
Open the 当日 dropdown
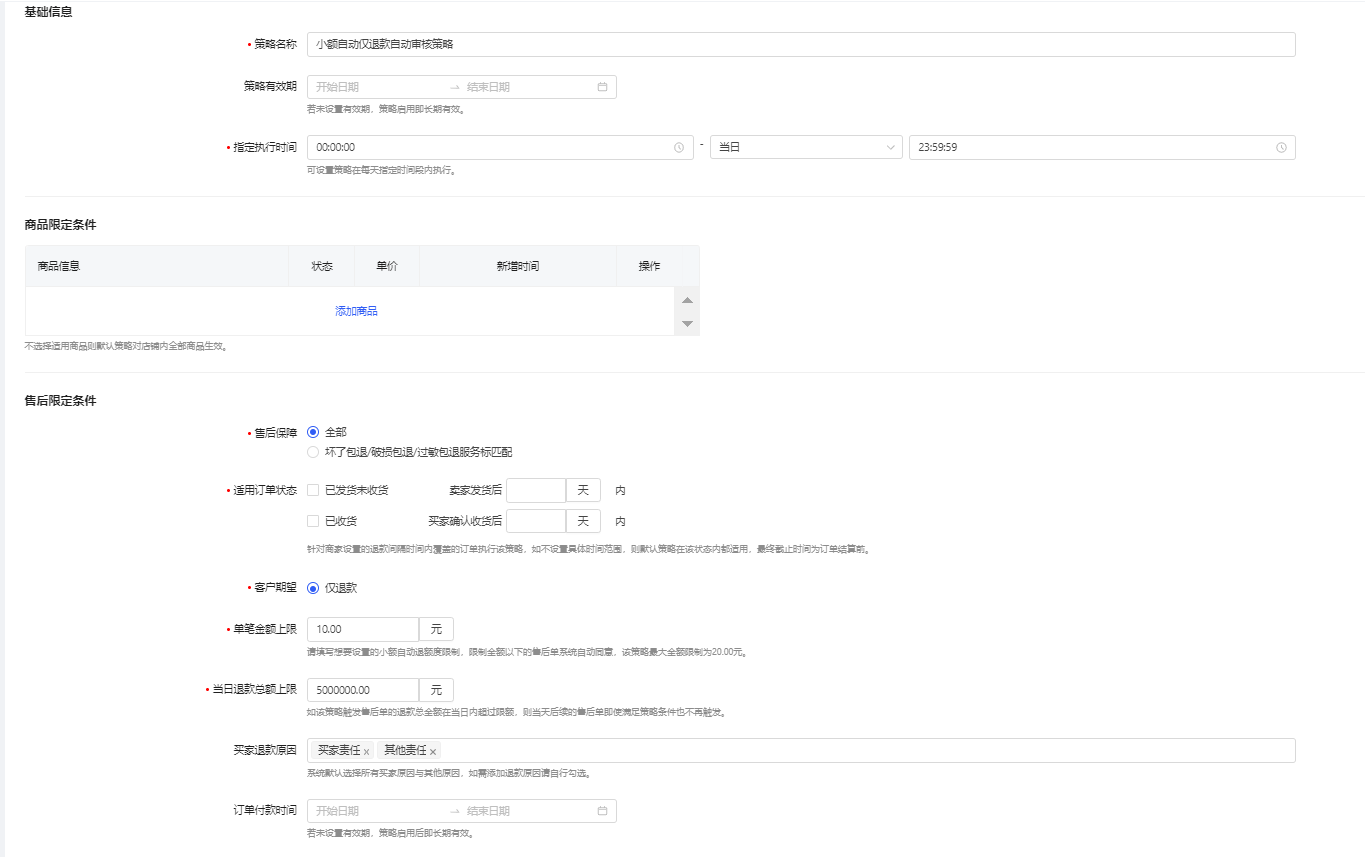tap(806, 148)
